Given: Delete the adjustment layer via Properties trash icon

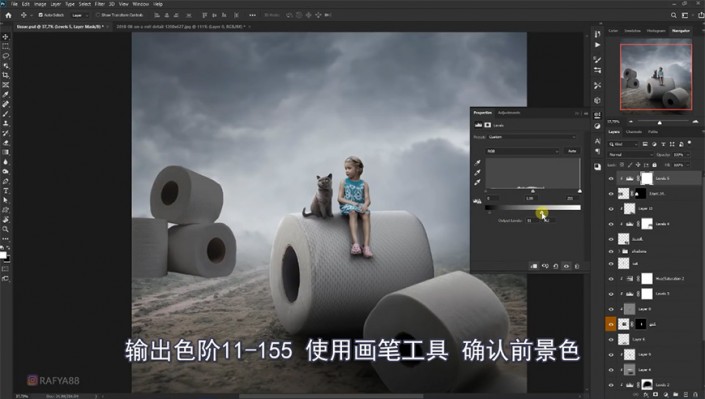Looking at the screenshot, I should coord(577,266).
